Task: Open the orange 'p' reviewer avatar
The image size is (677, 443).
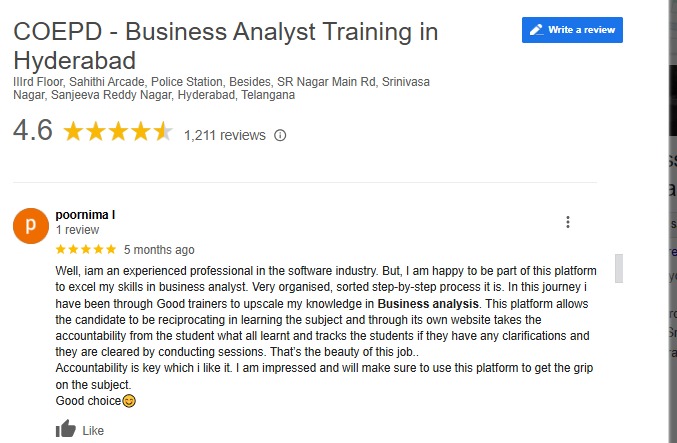Action: [x=30, y=226]
